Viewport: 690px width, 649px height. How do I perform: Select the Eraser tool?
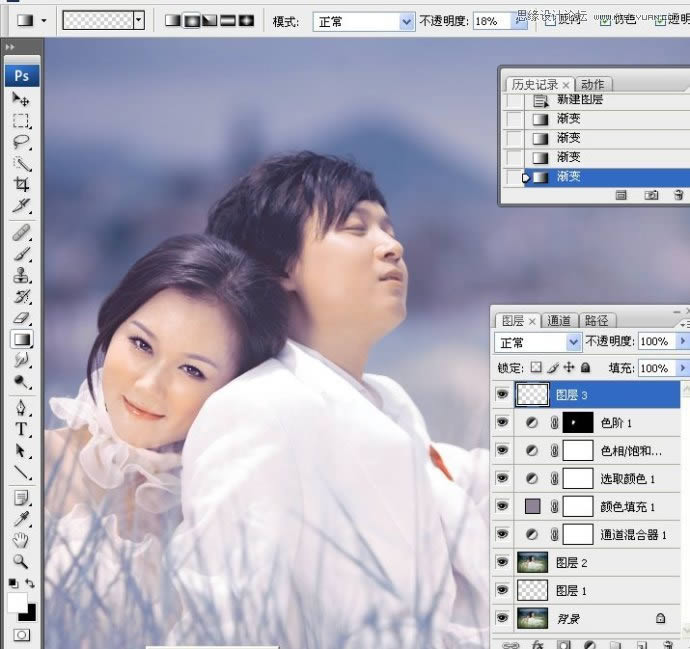click(21, 319)
